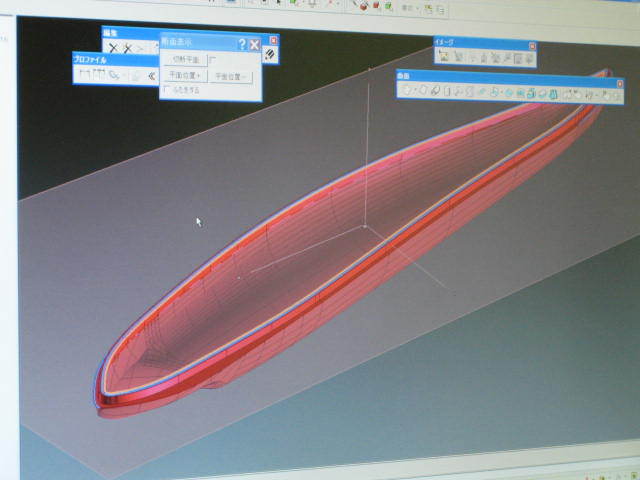Image resolution: width=640 pixels, height=480 pixels.
Task: Click the 平面位置+ button
Action: pyautogui.click(x=185, y=76)
